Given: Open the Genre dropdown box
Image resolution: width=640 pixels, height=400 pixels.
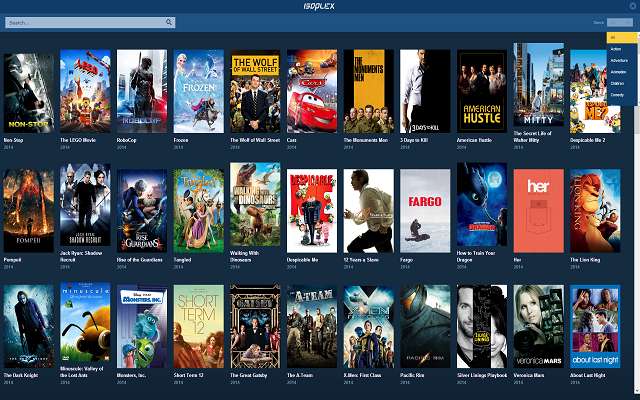Looking at the screenshot, I should [619, 22].
